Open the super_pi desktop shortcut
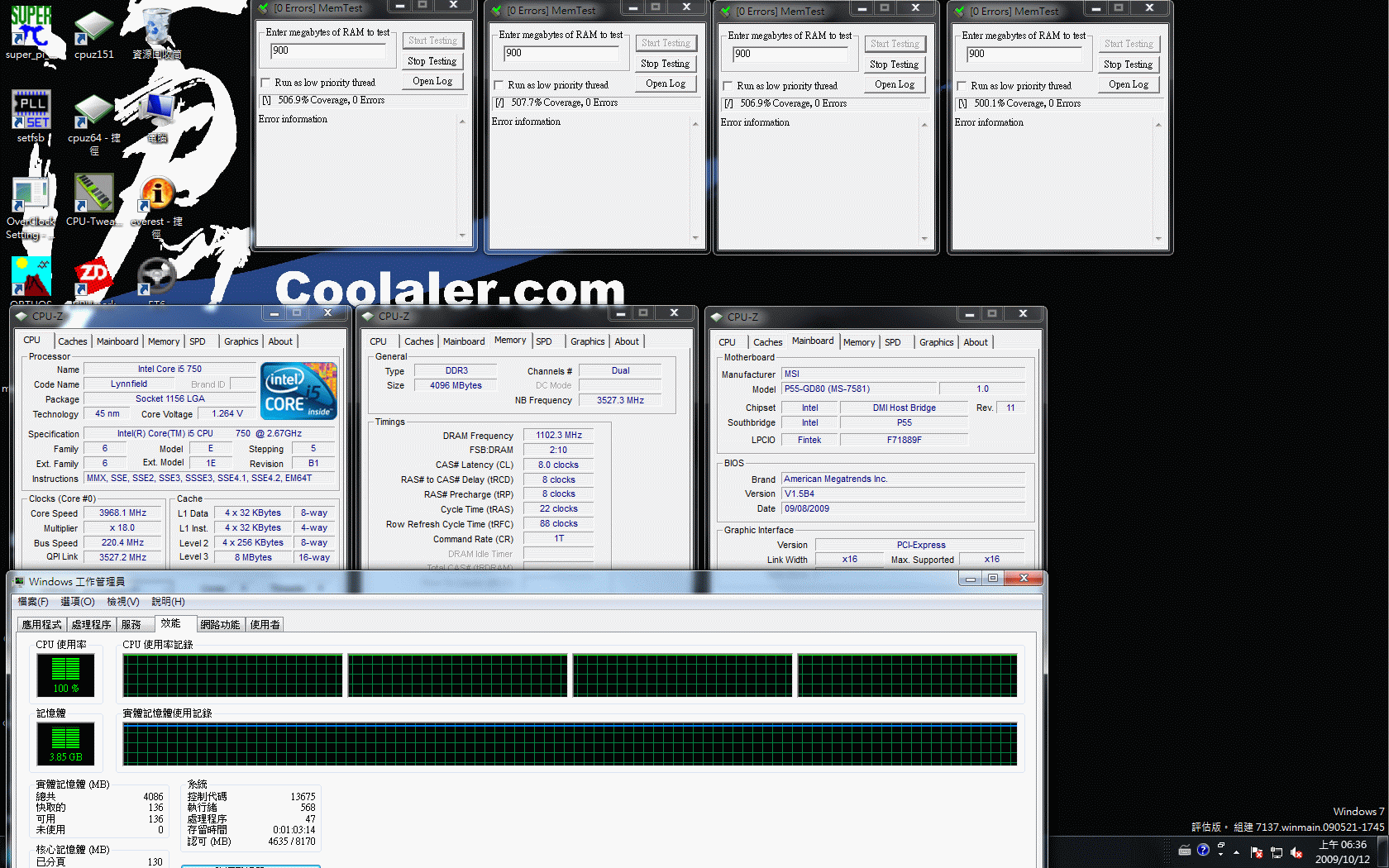This screenshot has height=868, width=1389. coord(31,31)
